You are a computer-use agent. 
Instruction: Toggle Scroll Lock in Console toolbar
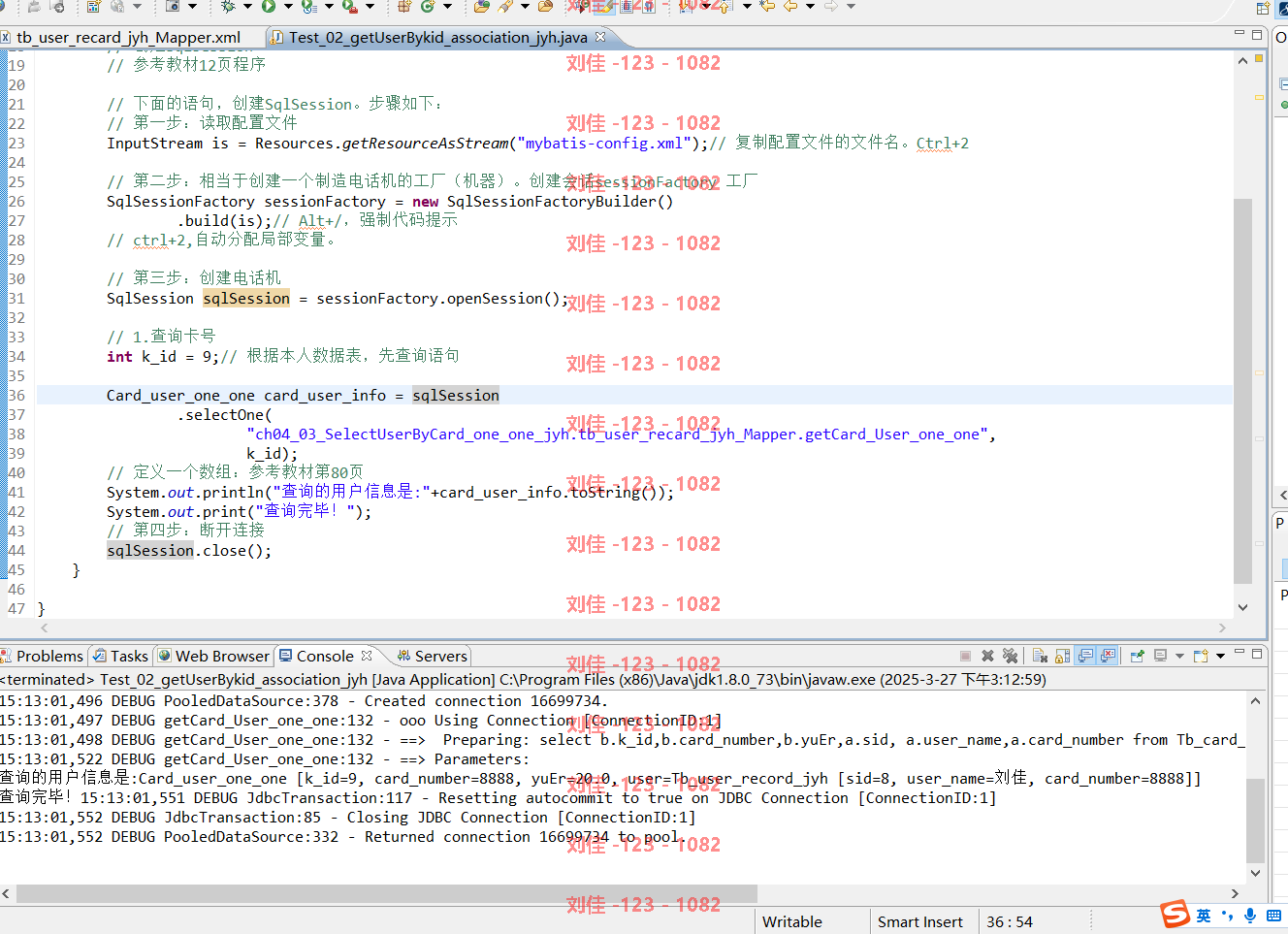pyautogui.click(x=1063, y=656)
